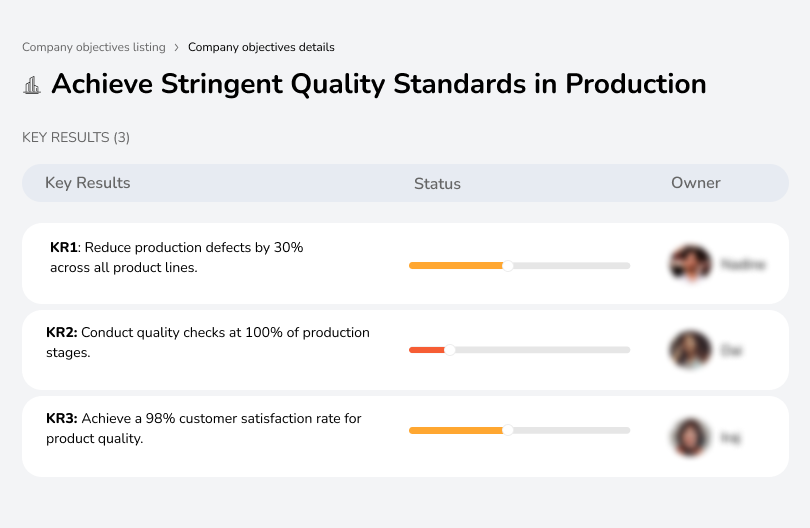The height and width of the screenshot is (528, 810).
Task: Click Company objectives details breadcrumb
Action: click(x=261, y=47)
